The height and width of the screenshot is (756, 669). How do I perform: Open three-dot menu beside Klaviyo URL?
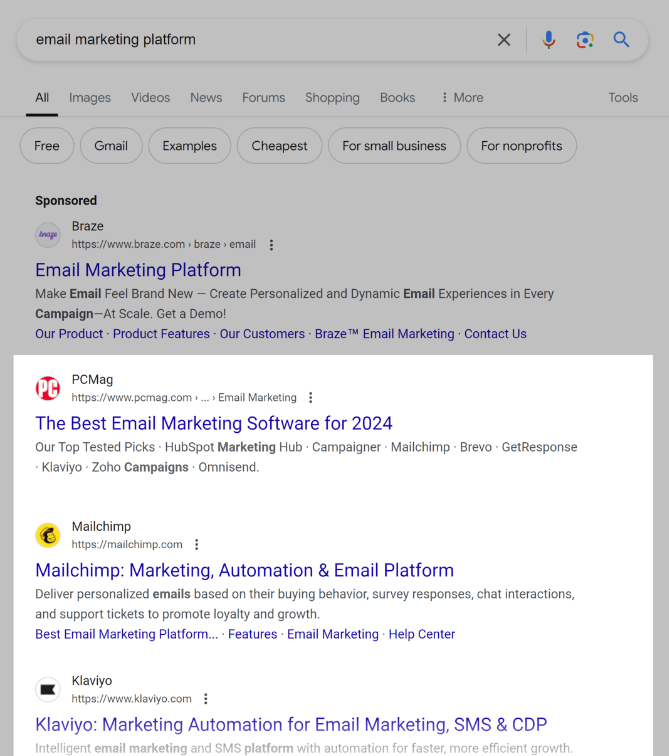tap(206, 699)
